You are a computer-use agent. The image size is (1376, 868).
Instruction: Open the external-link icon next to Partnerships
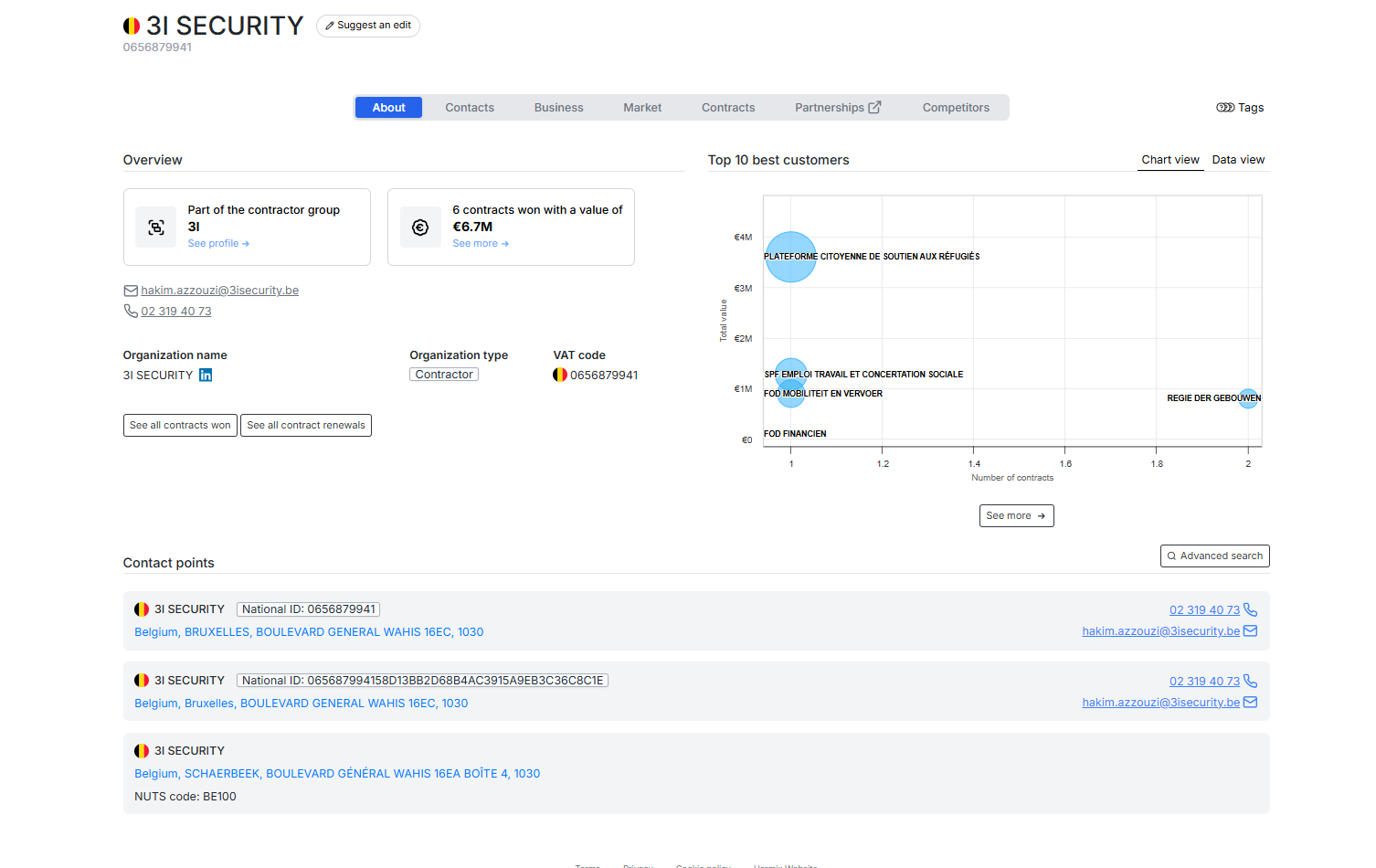(874, 107)
